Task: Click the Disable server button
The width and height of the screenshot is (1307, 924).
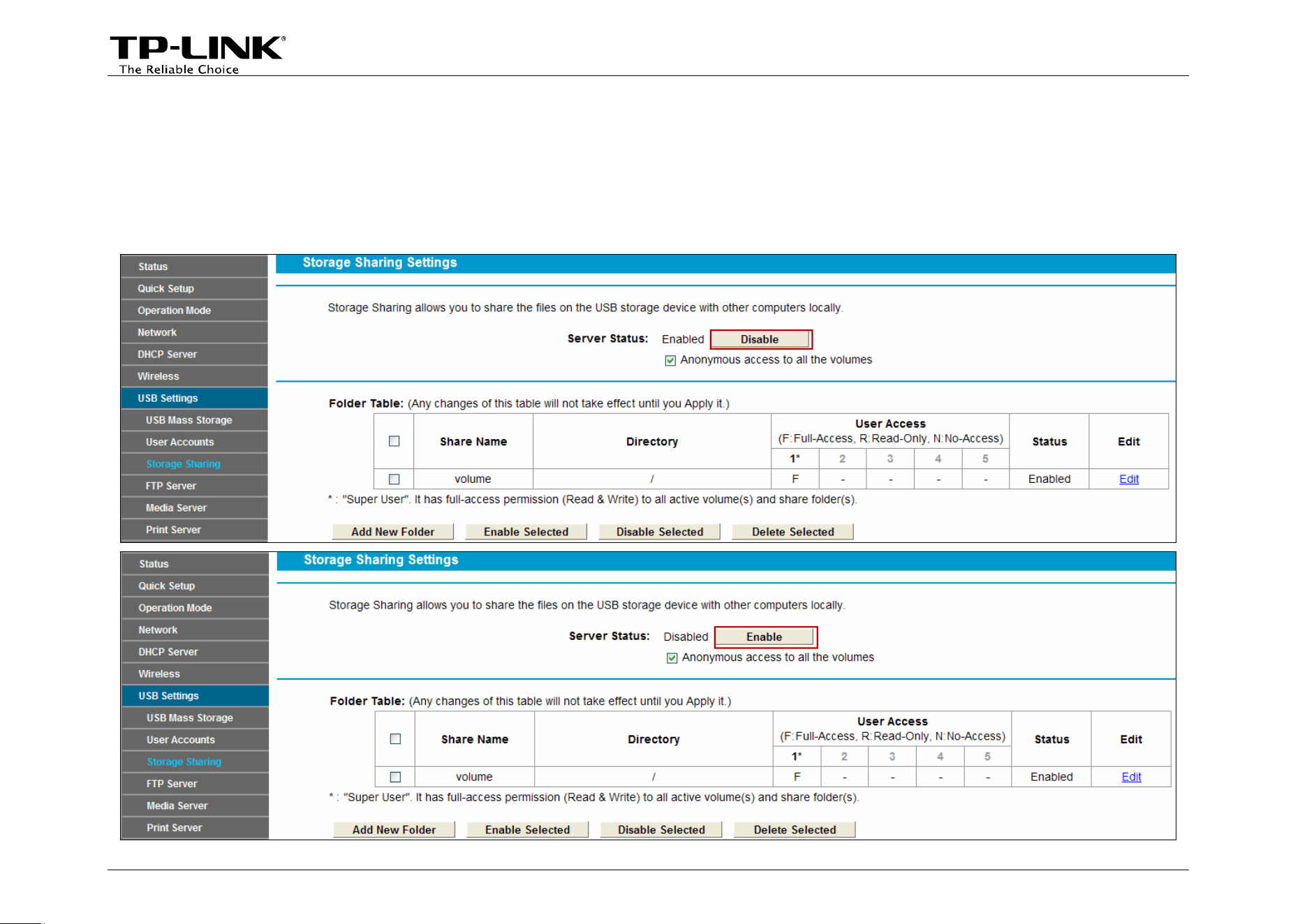Action: pyautogui.click(x=760, y=339)
